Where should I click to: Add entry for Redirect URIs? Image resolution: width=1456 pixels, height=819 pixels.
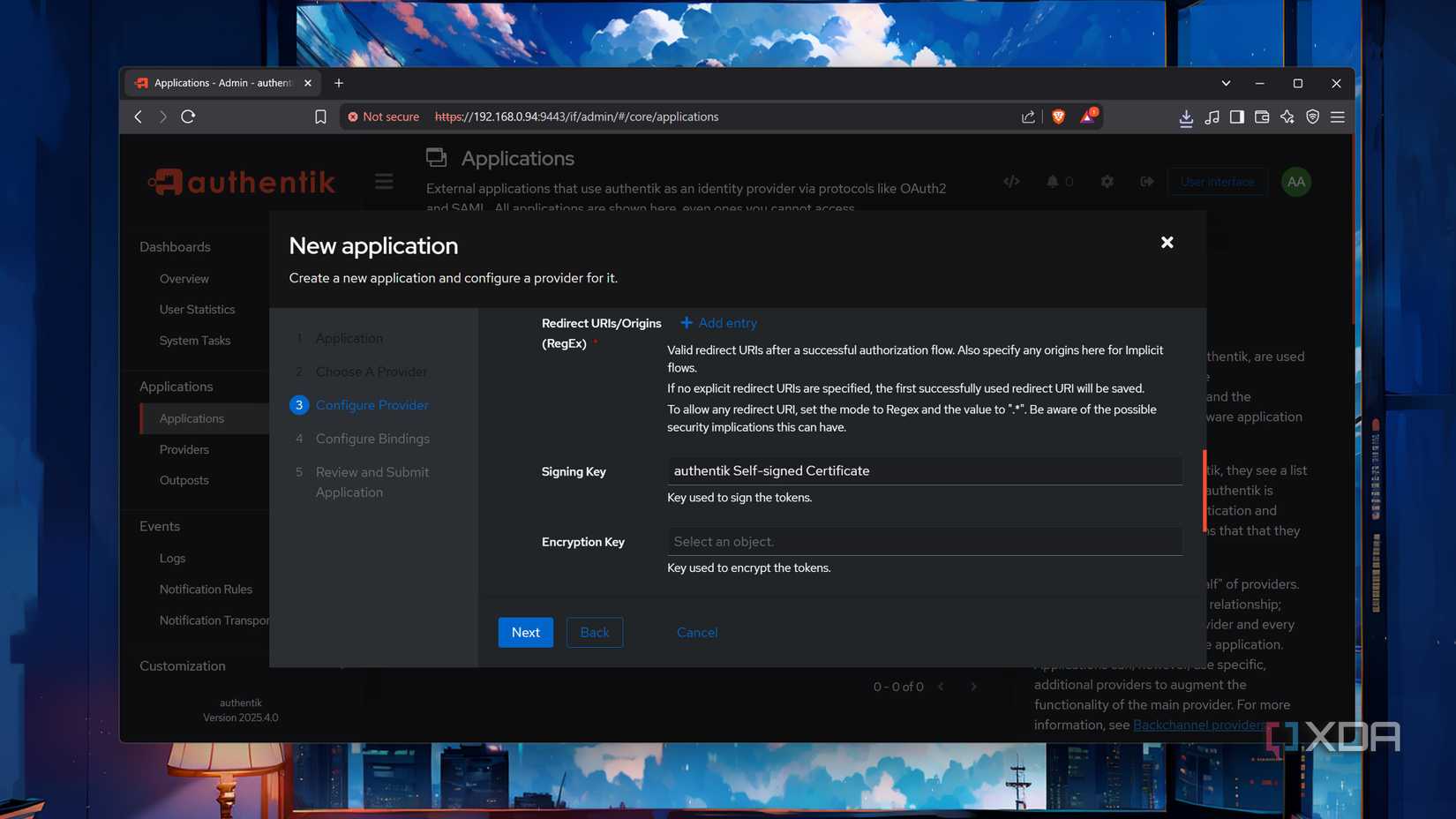click(717, 322)
